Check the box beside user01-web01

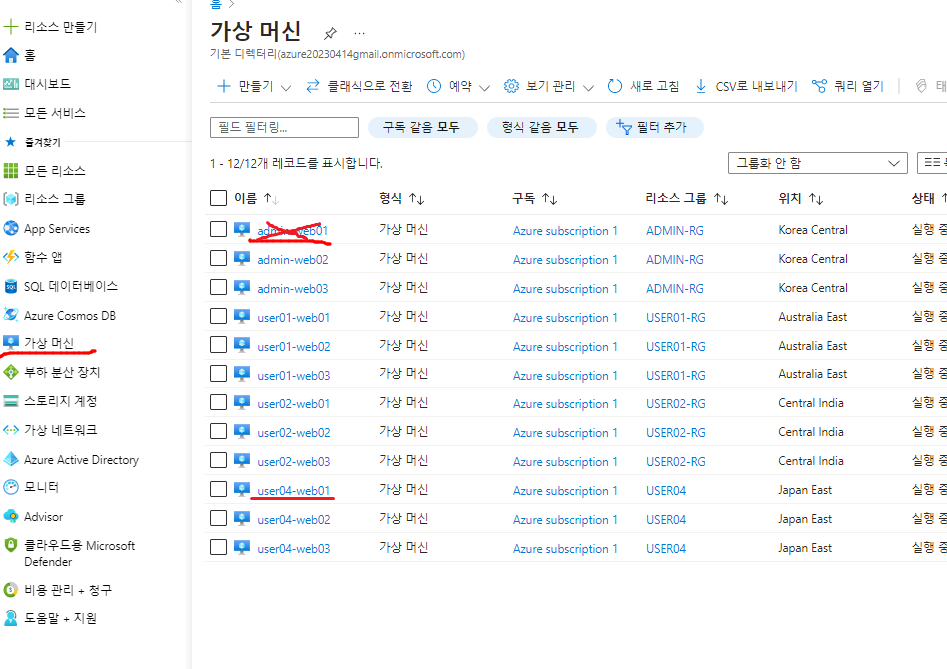218,316
